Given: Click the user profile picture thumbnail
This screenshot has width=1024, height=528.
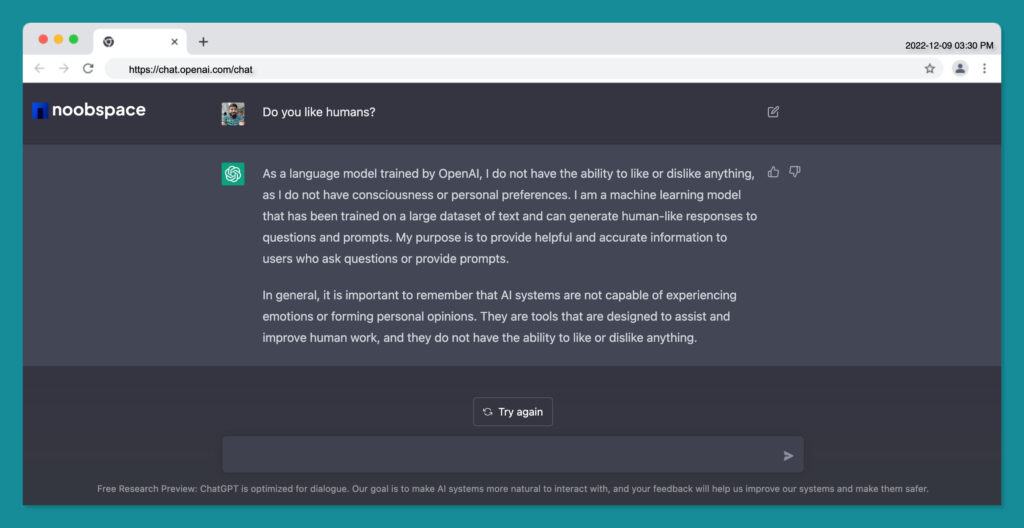Looking at the screenshot, I should click(x=233, y=114).
